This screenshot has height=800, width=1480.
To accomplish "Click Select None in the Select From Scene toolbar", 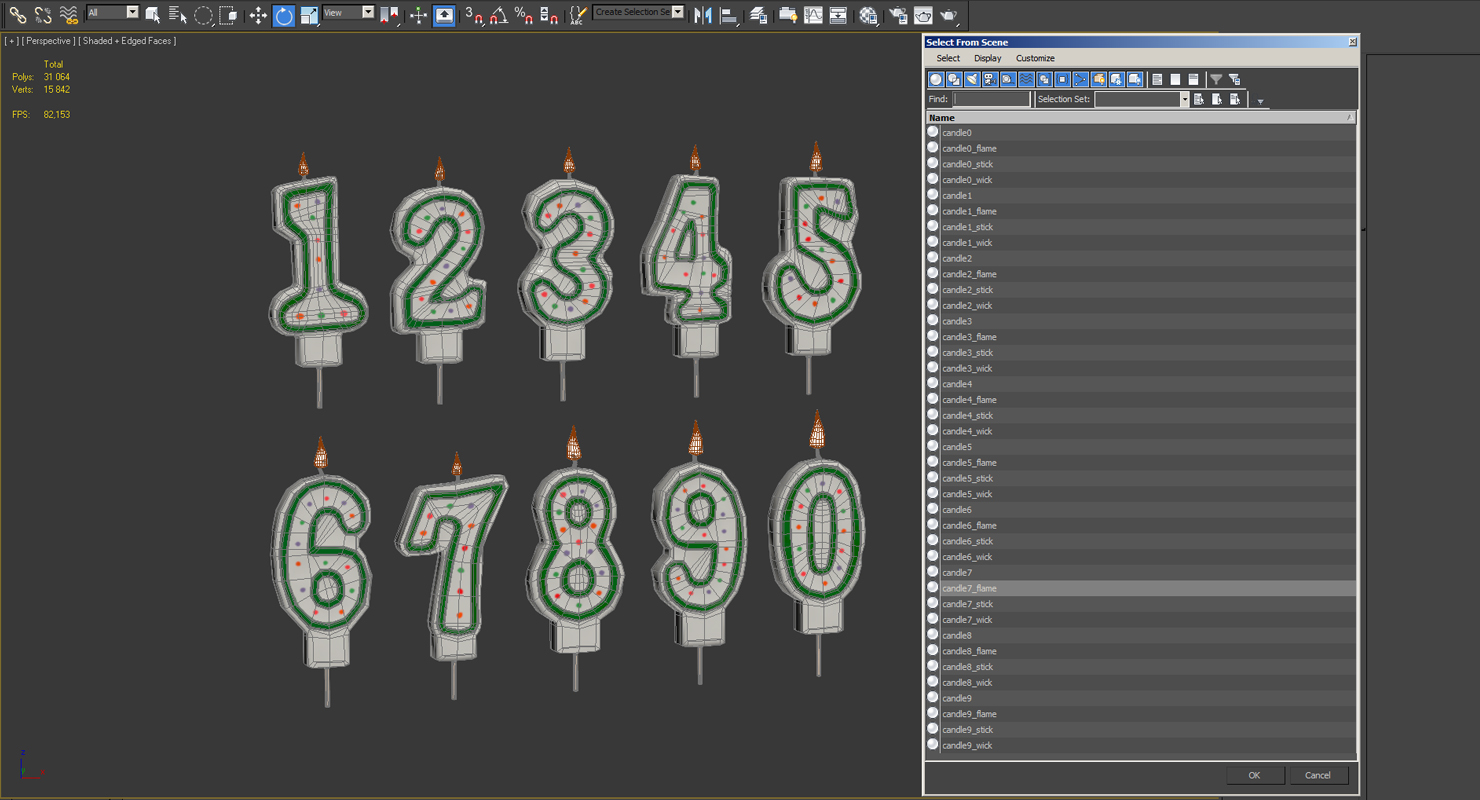I will [x=1175, y=79].
